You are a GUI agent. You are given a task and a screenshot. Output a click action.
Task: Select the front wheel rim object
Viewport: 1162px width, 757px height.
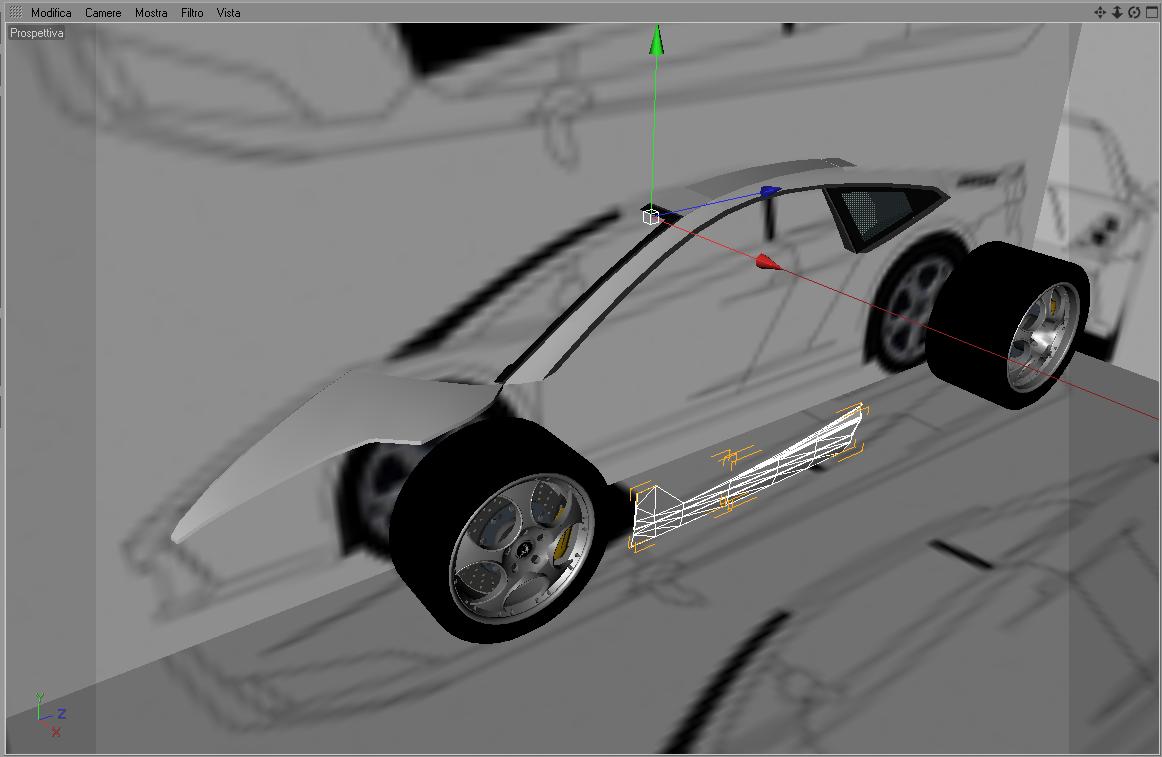pos(522,549)
